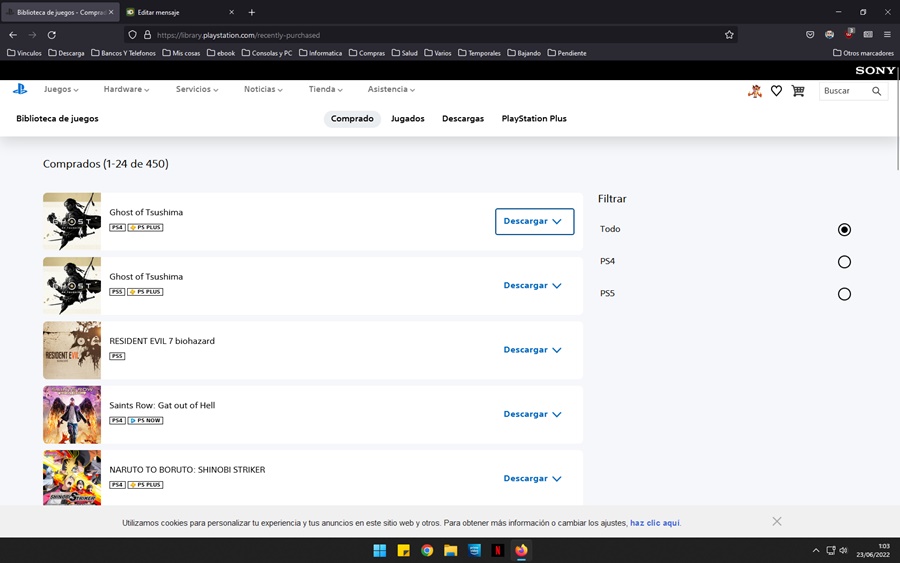Bookmark this page with star icon
This screenshot has width=900, height=563.
pos(729,35)
